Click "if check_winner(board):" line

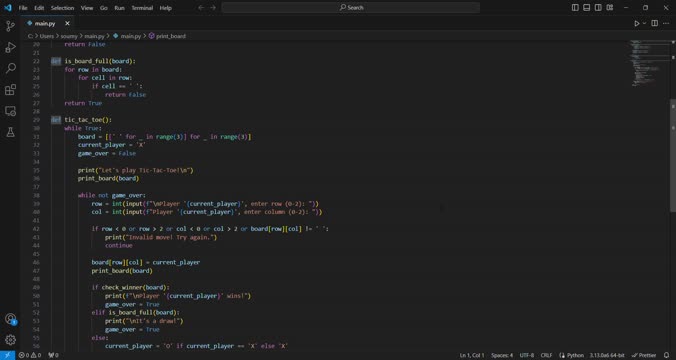(131, 288)
